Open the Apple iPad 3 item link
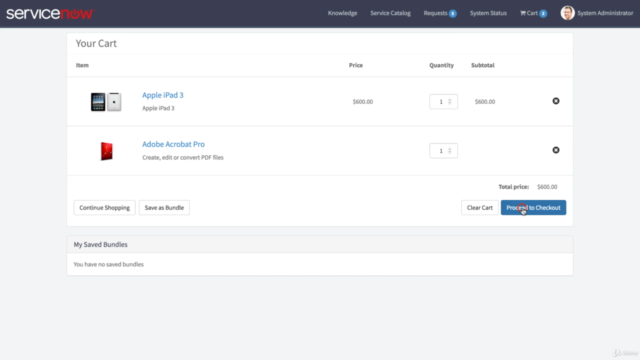 [x=162, y=95]
